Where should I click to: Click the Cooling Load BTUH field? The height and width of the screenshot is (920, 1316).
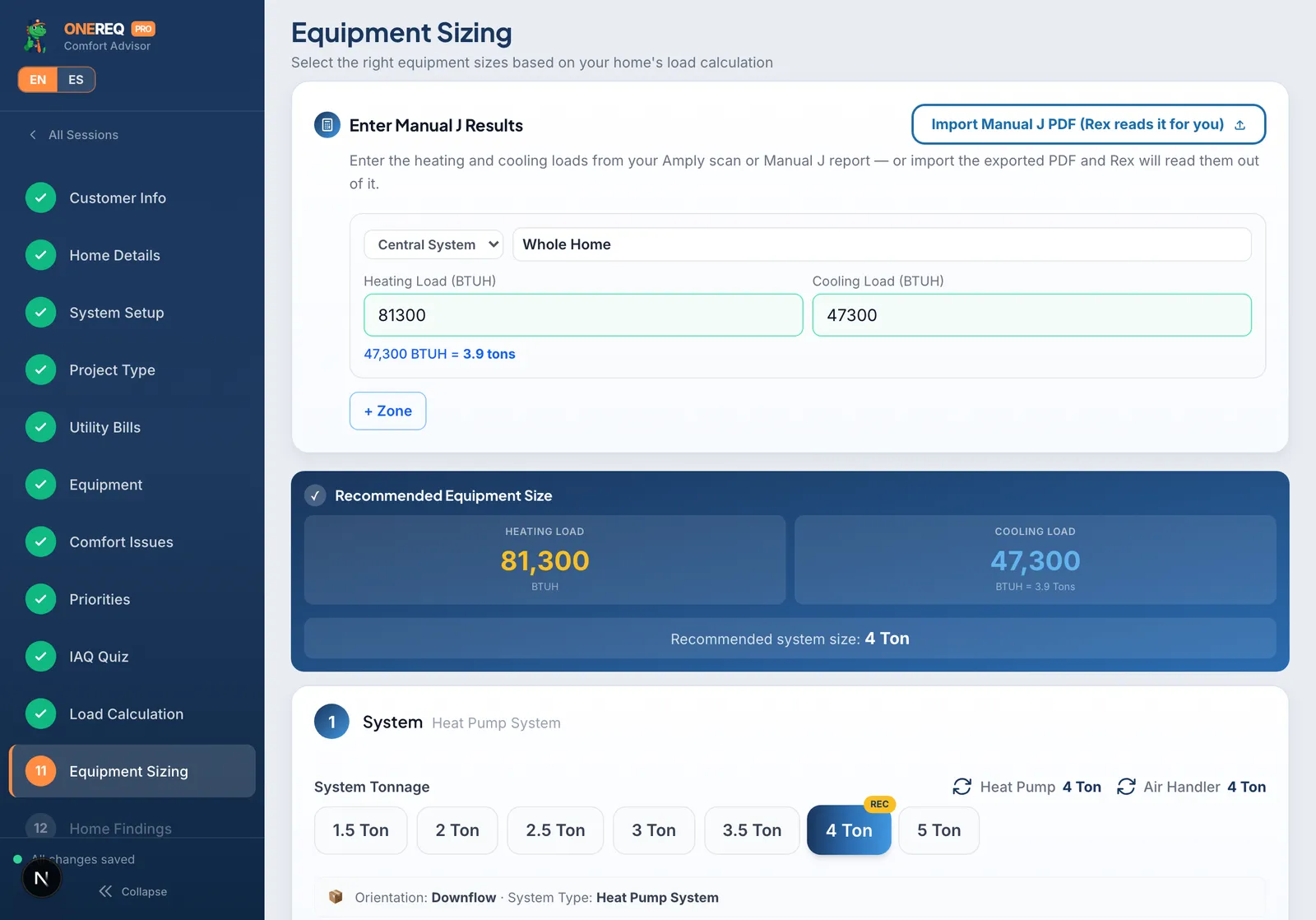tap(1031, 315)
